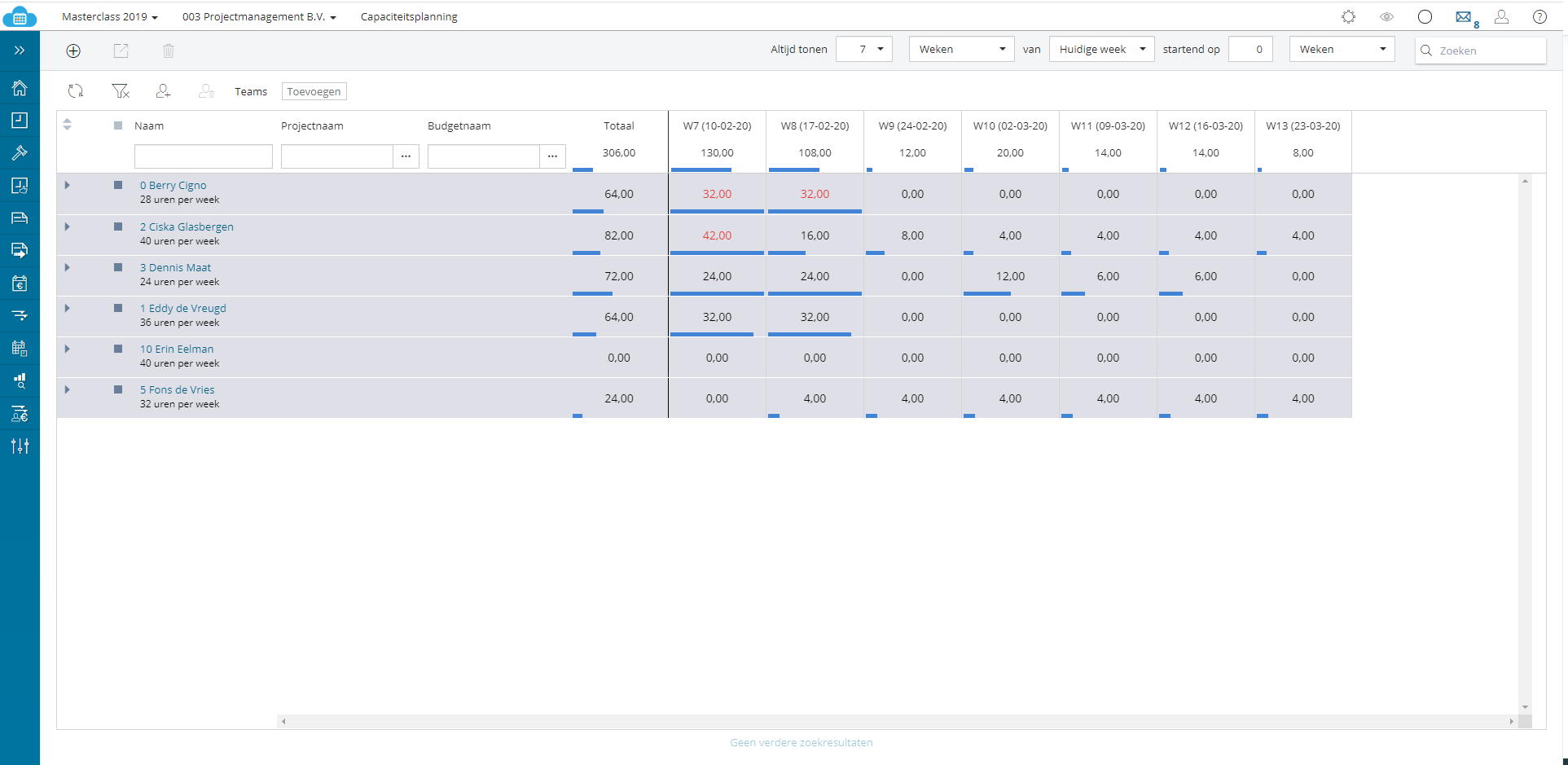
Task: Toggle checkbox for Ciska Glasbergen row
Action: 118,226
